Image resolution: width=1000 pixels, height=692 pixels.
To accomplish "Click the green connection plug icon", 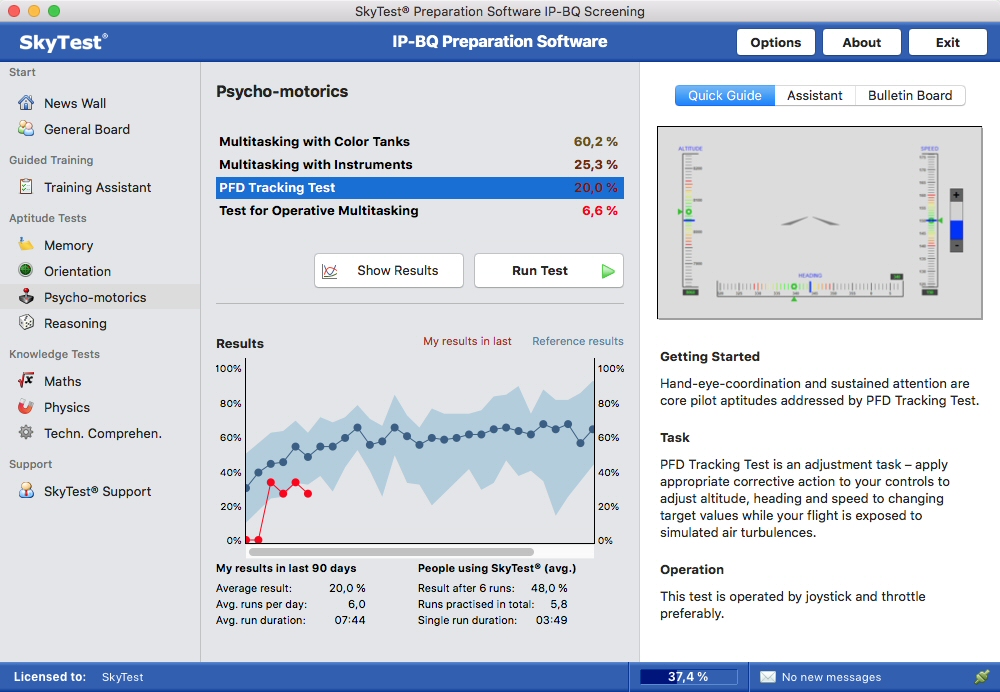I will point(981,677).
